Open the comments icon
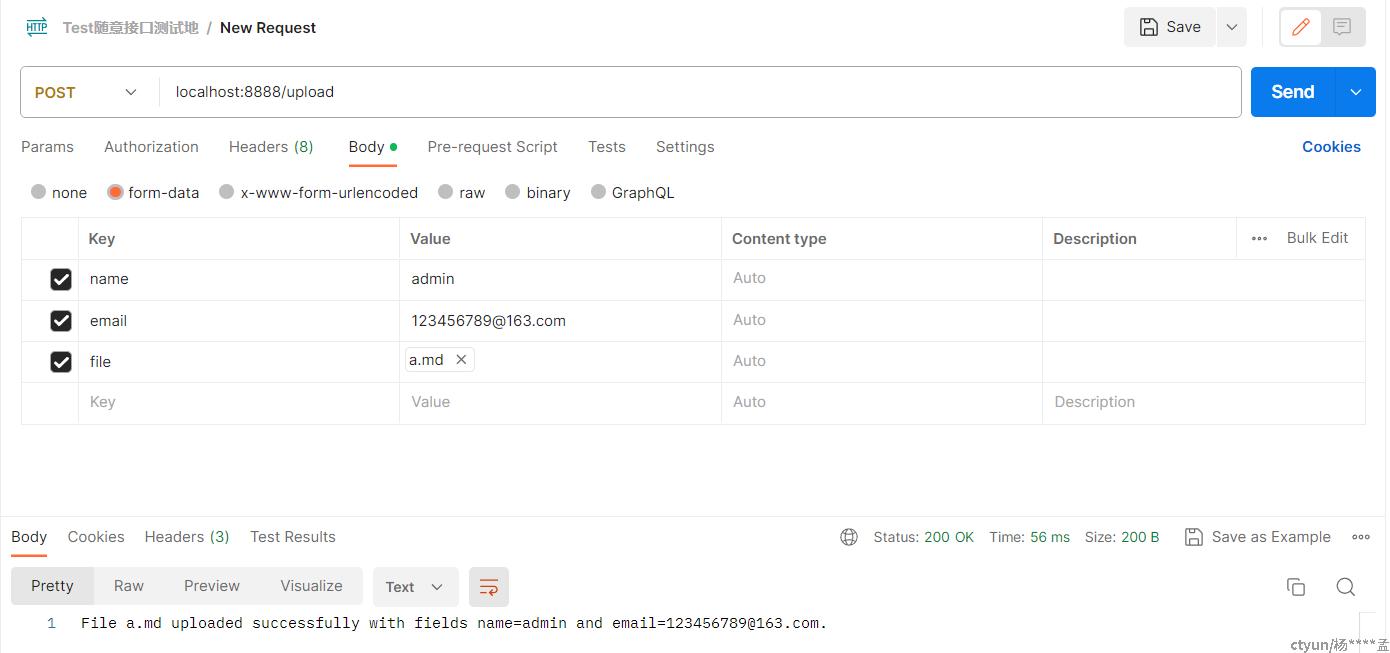 coord(1343,27)
